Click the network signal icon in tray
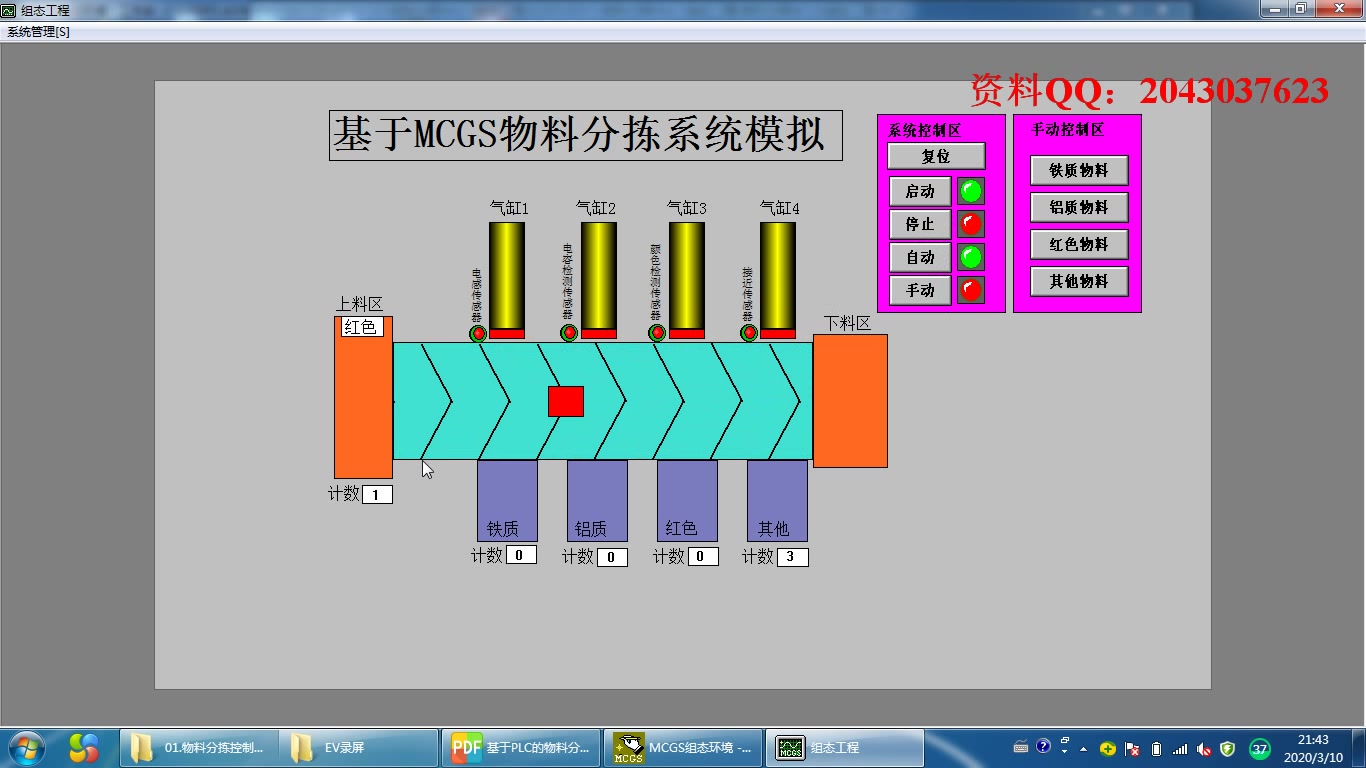 (1181, 749)
